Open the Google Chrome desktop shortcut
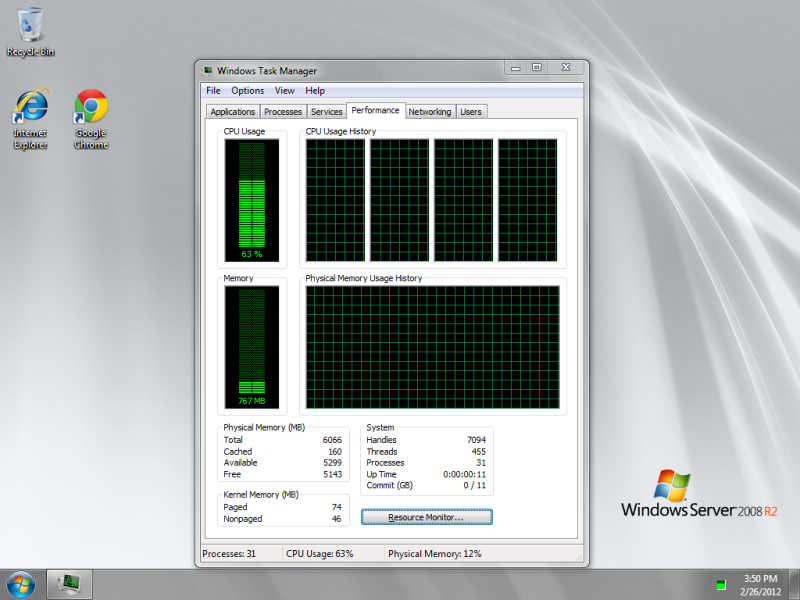Screen dimensions: 800x600 [x=91, y=118]
